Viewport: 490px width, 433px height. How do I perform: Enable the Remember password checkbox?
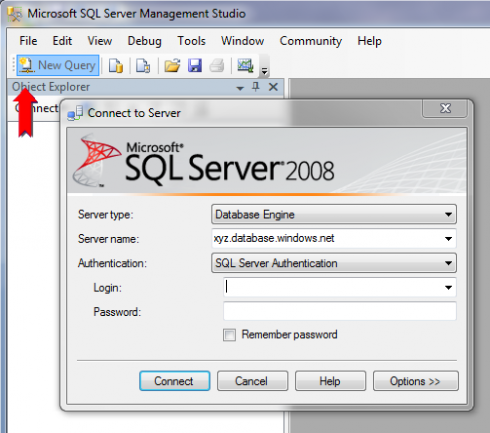[x=229, y=335]
